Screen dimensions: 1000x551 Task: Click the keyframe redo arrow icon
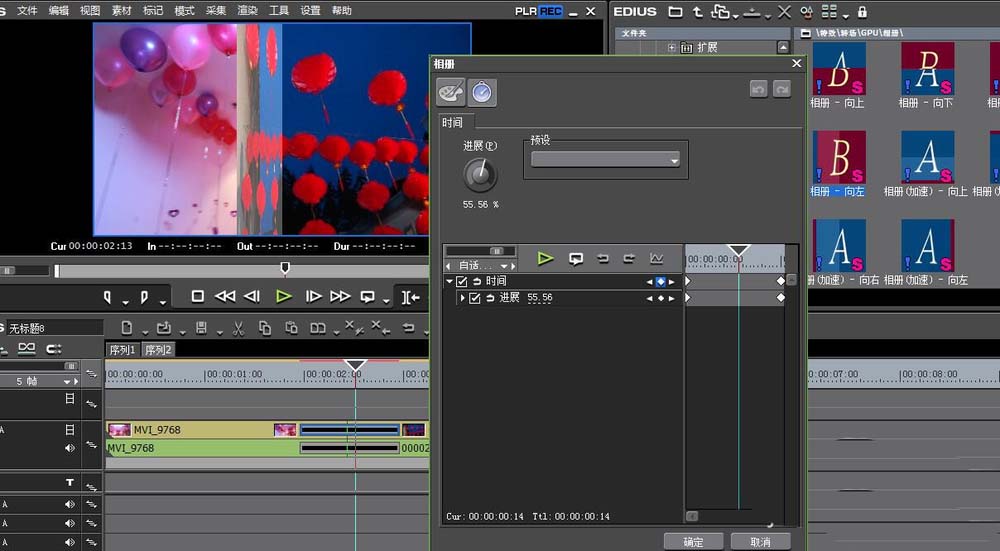629,258
